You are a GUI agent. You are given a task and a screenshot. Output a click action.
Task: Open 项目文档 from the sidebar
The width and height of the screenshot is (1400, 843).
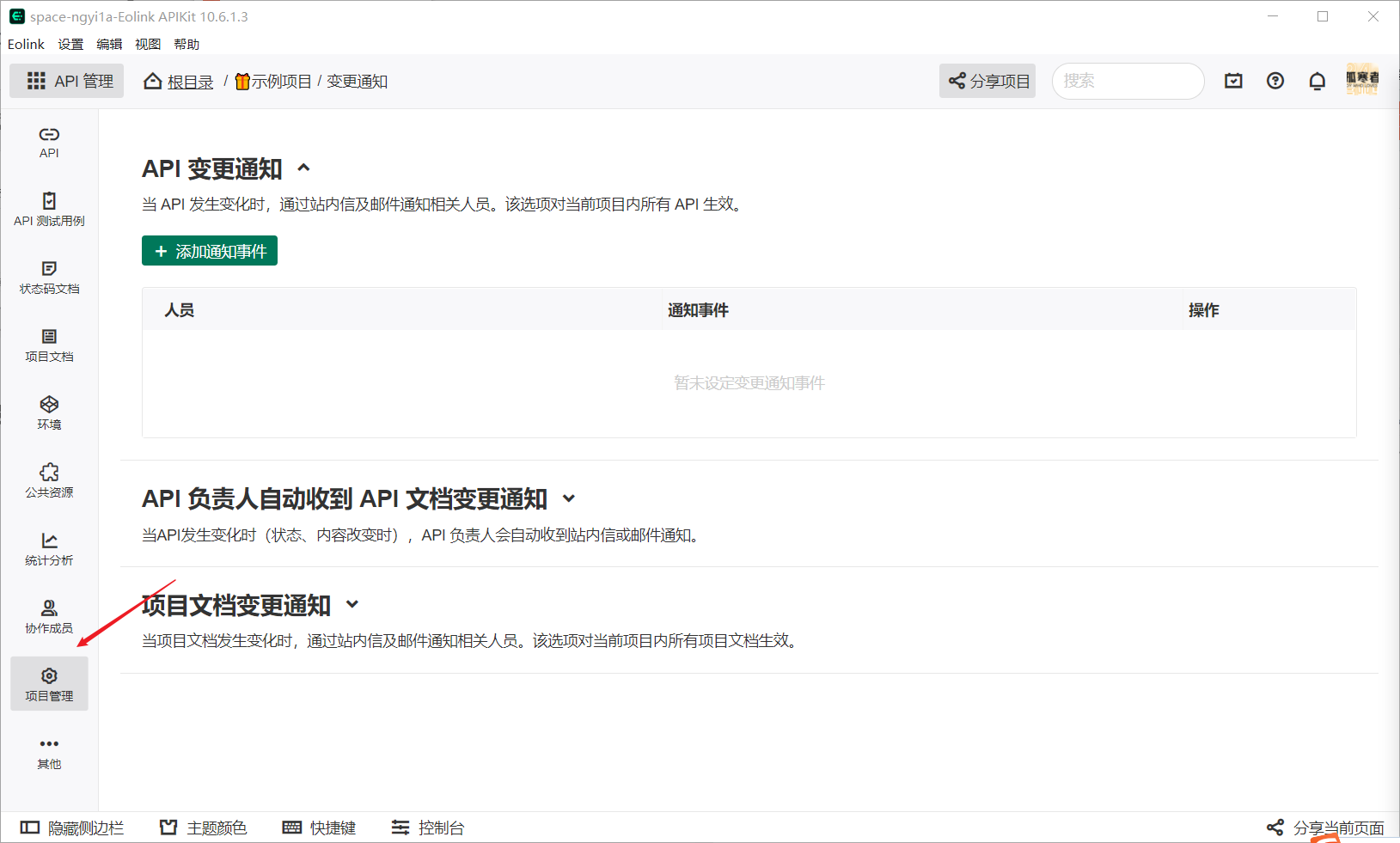[49, 345]
